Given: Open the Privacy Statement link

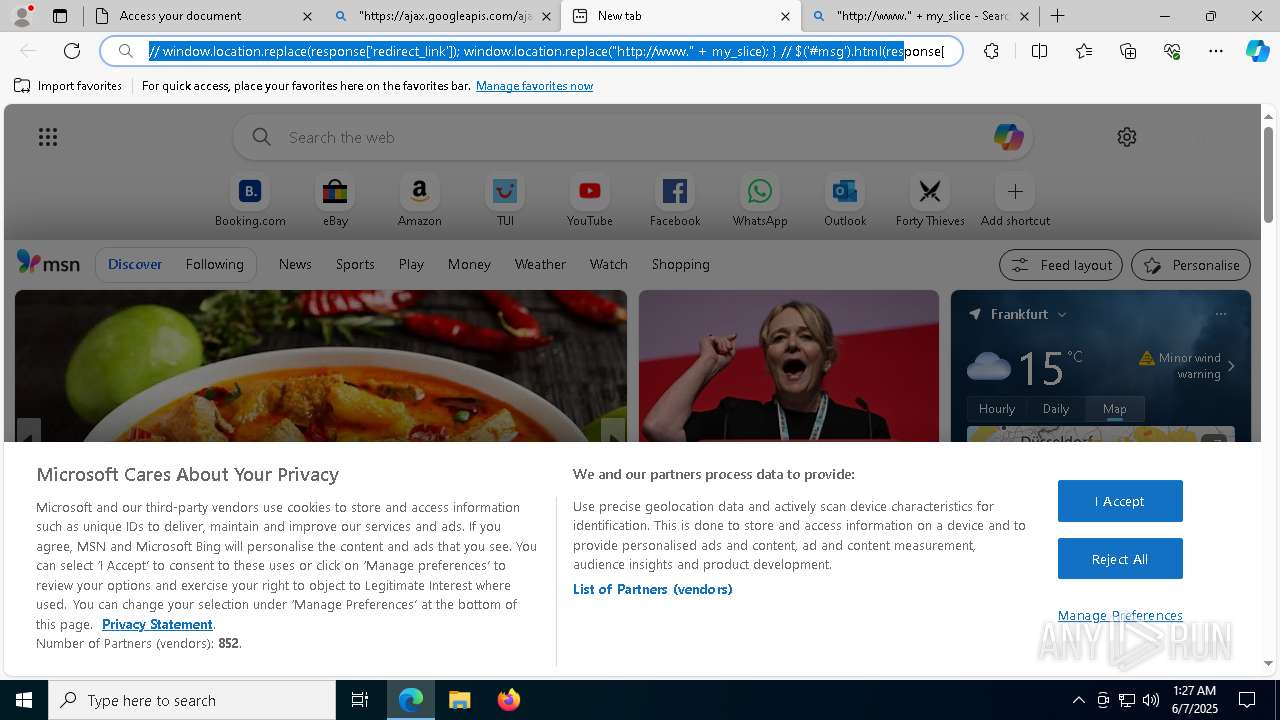Looking at the screenshot, I should click(157, 624).
